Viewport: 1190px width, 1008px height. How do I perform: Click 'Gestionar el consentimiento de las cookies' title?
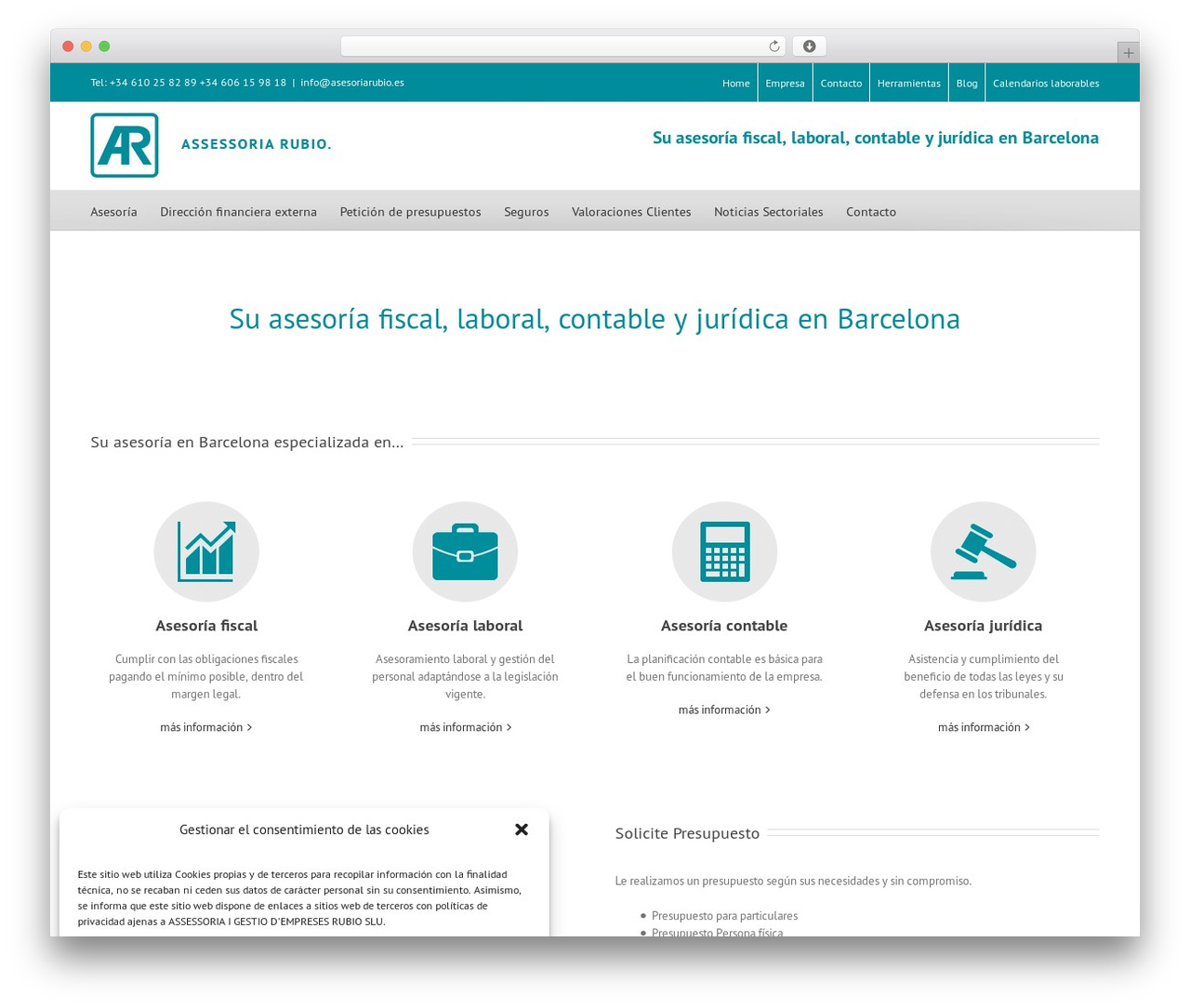pos(304,829)
